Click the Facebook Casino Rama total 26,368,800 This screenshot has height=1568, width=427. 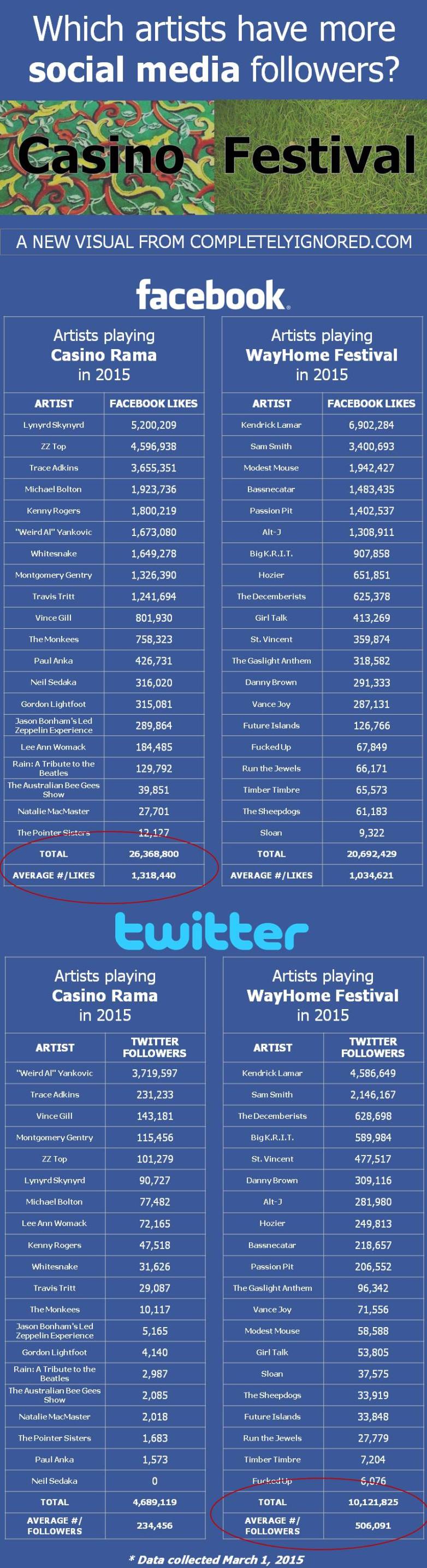154,854
